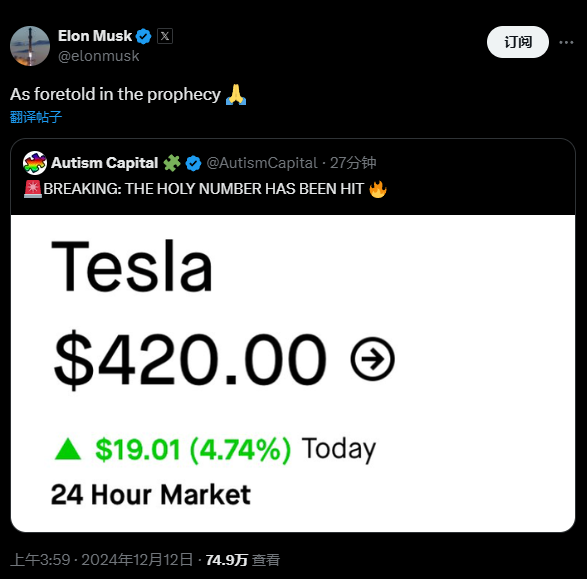Click the green up triangle price indicator
587x579 pixels.
tap(68, 449)
